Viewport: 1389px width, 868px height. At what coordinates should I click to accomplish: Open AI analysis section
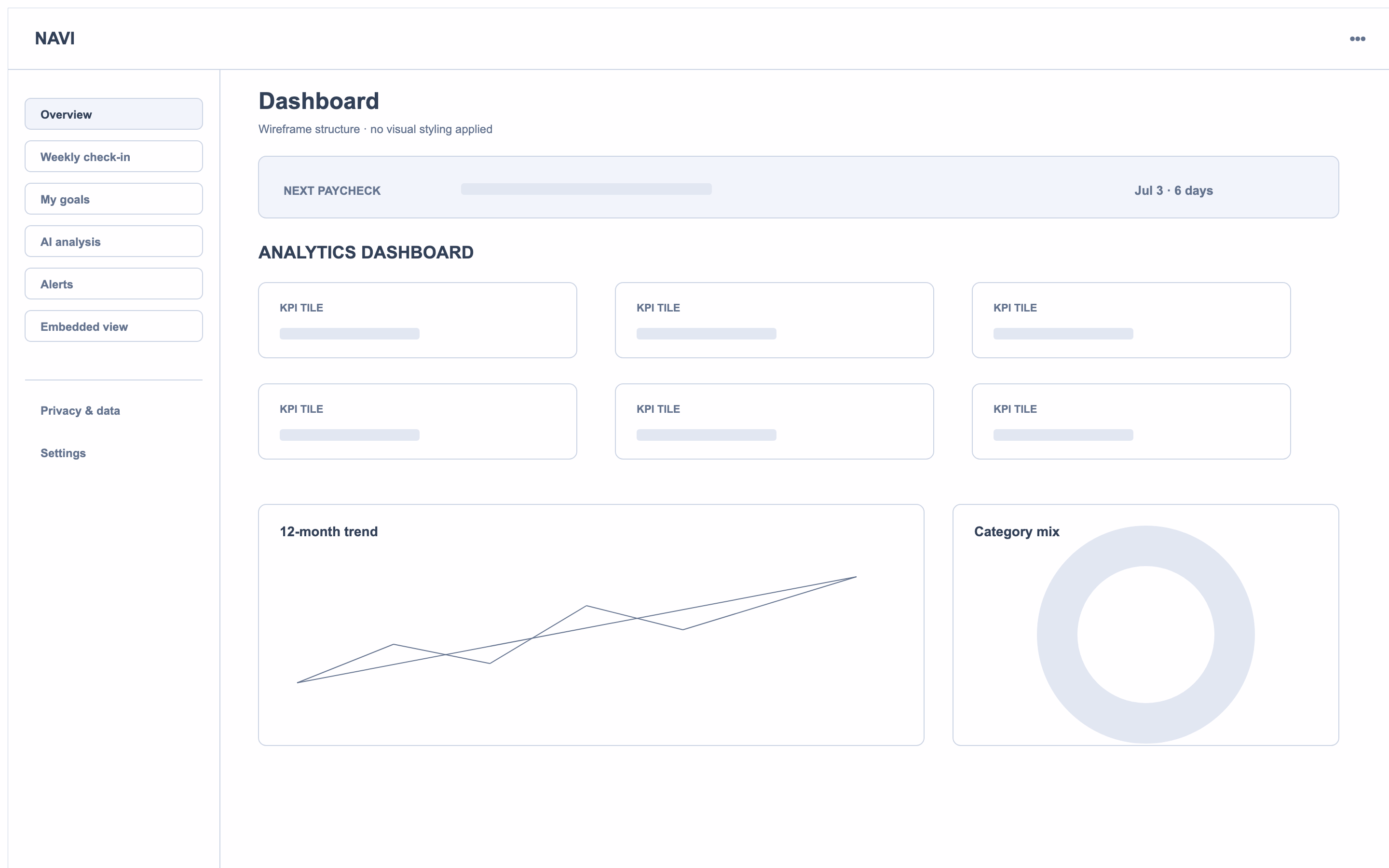click(x=114, y=241)
